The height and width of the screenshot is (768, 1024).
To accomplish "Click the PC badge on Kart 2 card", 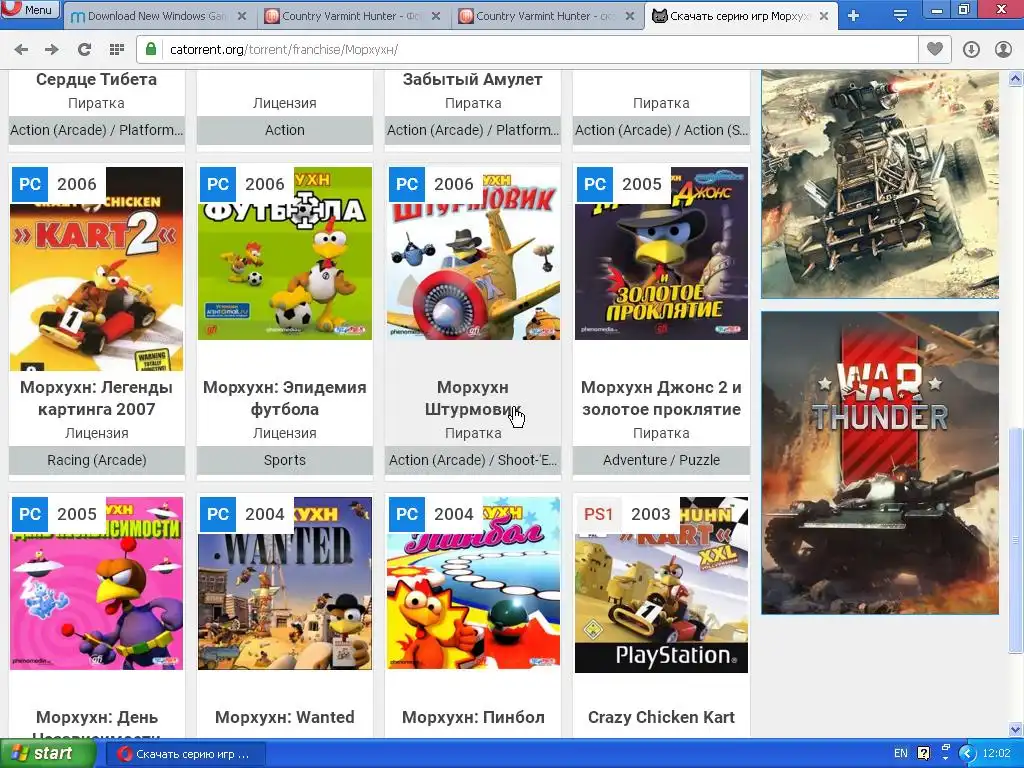I will point(30,184).
